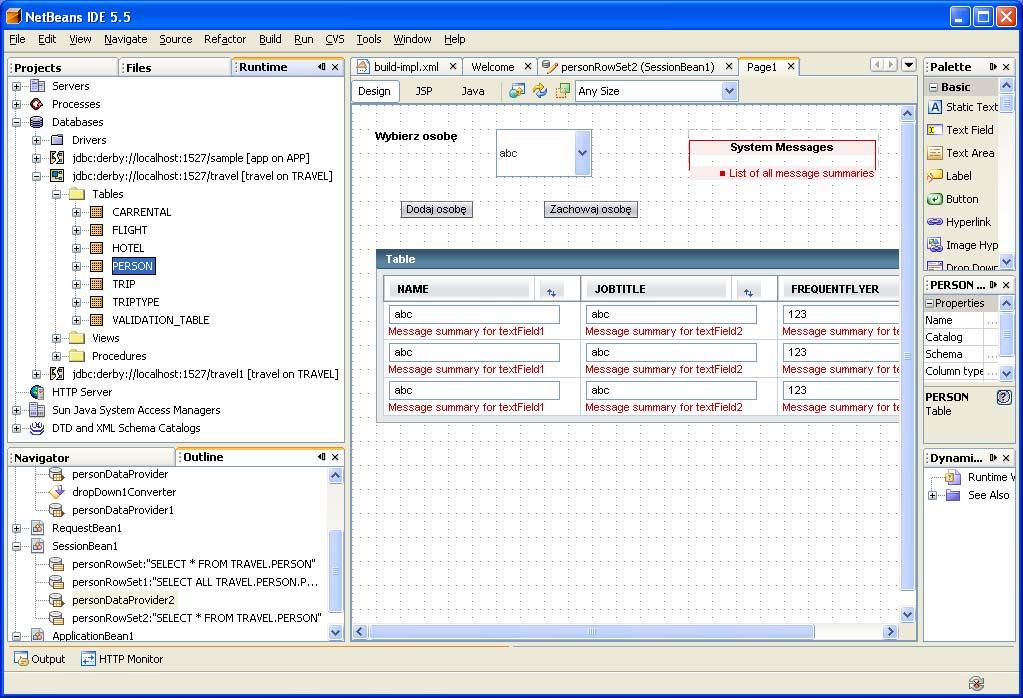
Task: Click the dropDown1Converter node icon
Action: (x=57, y=492)
